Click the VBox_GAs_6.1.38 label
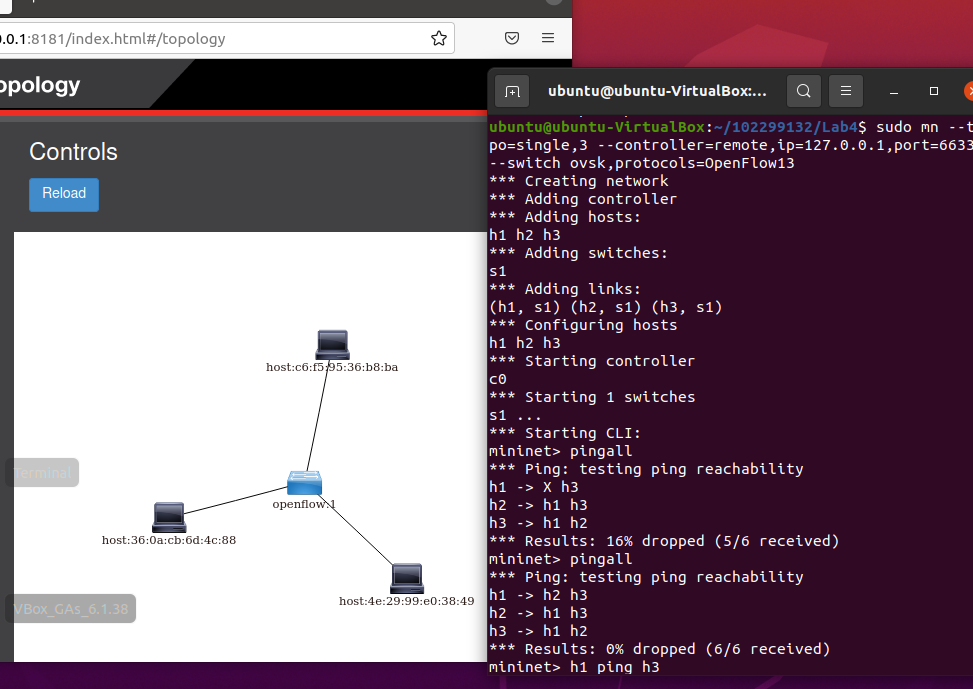Viewport: 973px width, 689px height. (70, 609)
